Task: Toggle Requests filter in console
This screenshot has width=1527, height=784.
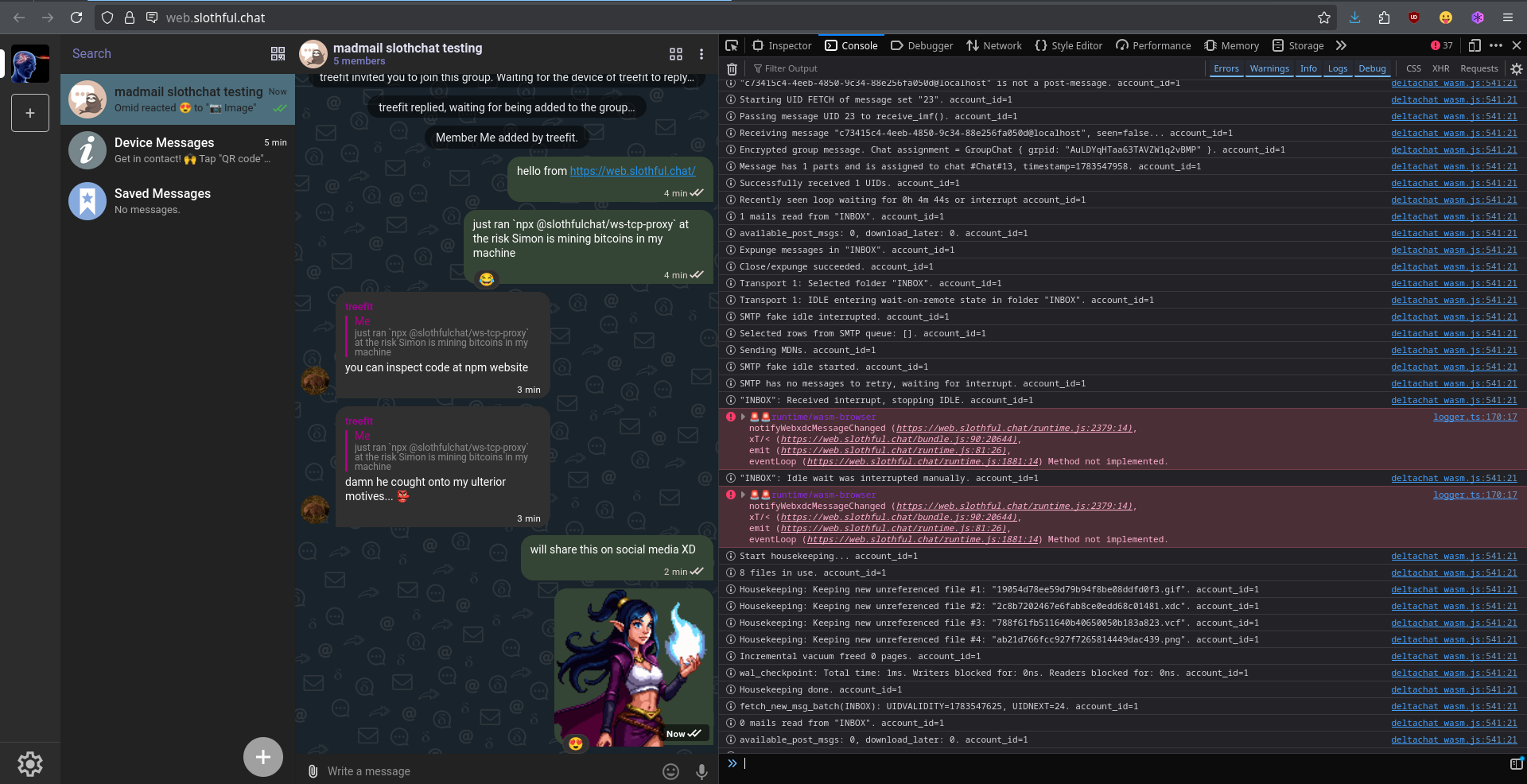Action: tap(1479, 69)
